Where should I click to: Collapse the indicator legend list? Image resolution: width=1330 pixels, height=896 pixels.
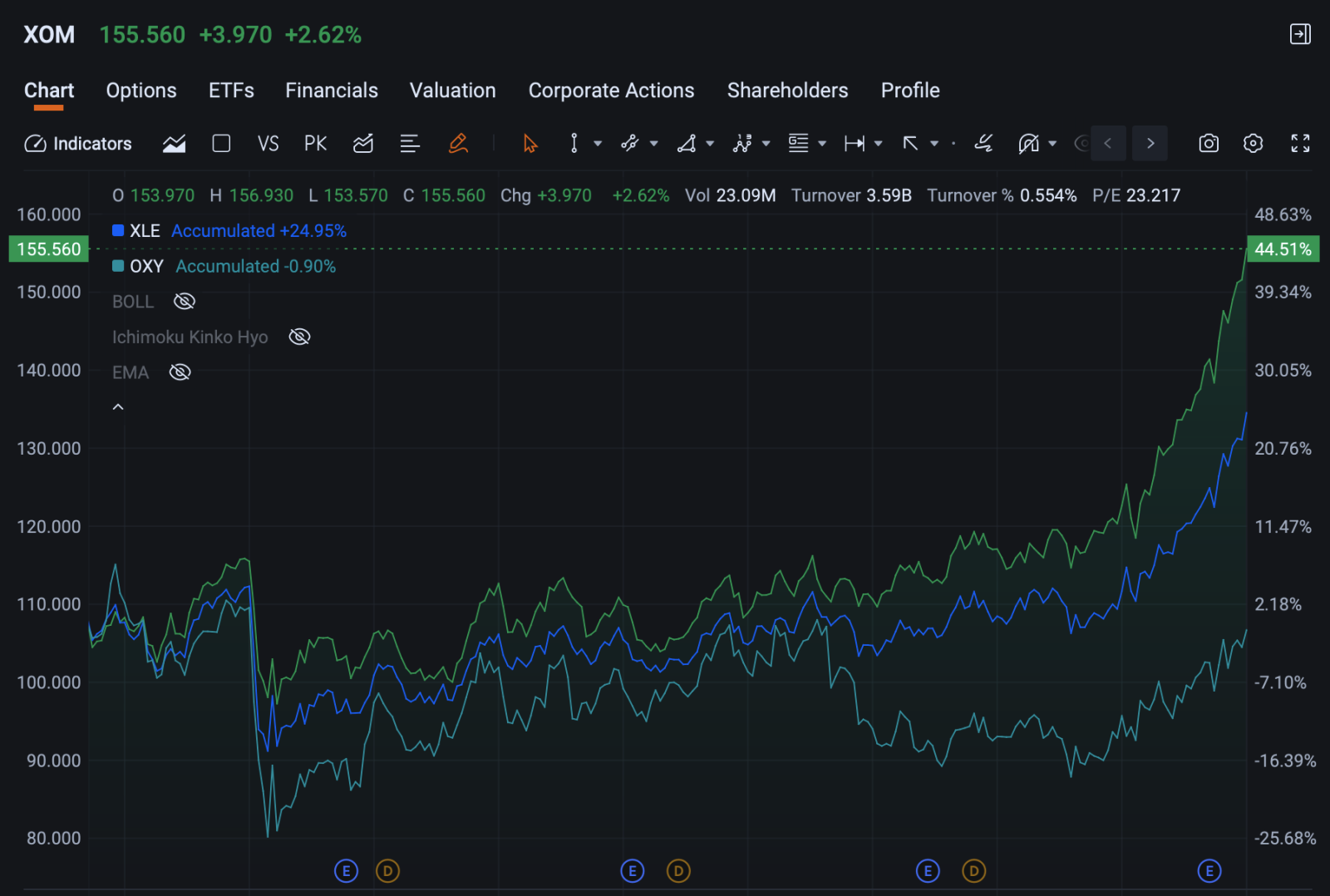pyautogui.click(x=118, y=407)
